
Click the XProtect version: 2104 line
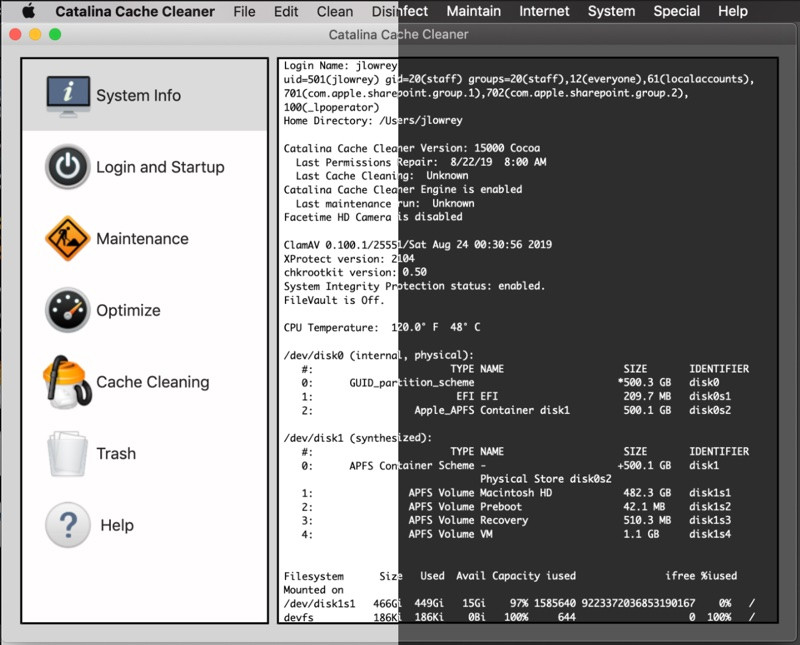coord(349,258)
